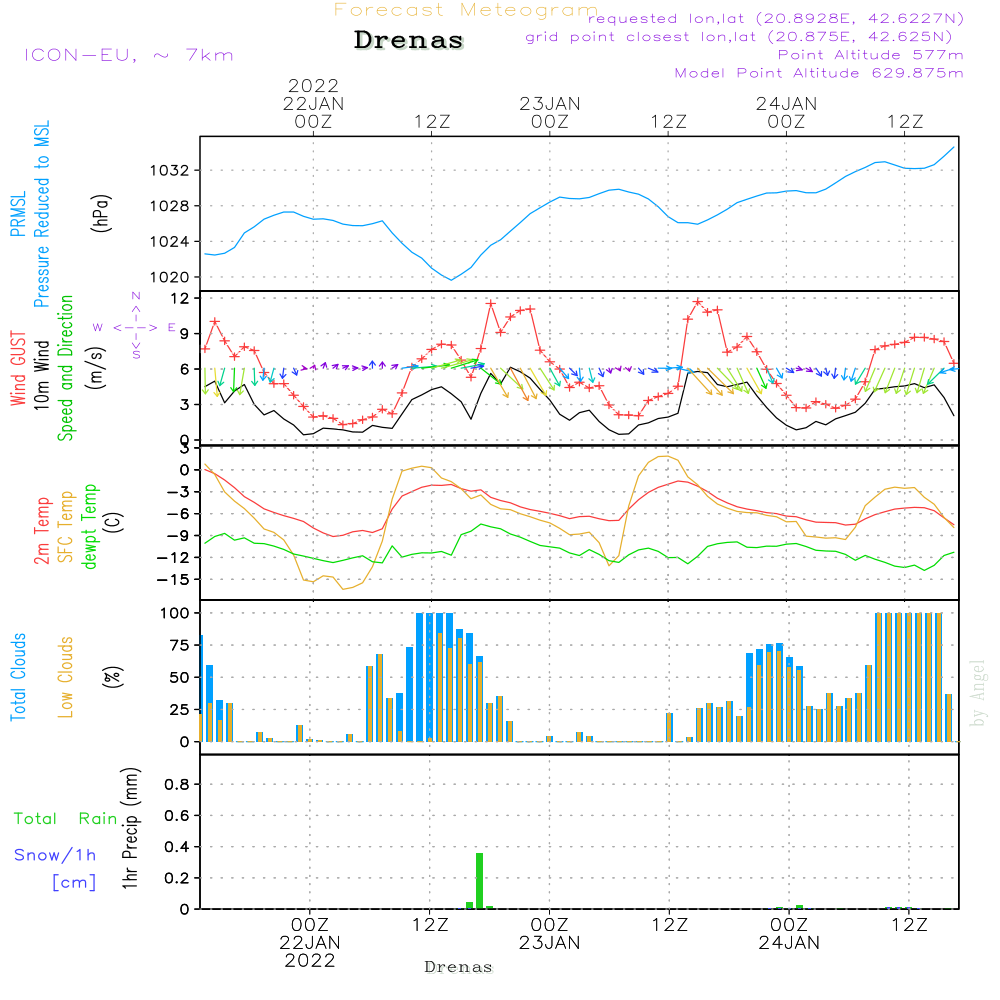The width and height of the screenshot is (1000, 1000).
Task: Click the 'ICON-EU, ~ 7km' model label
Action: click(129, 55)
